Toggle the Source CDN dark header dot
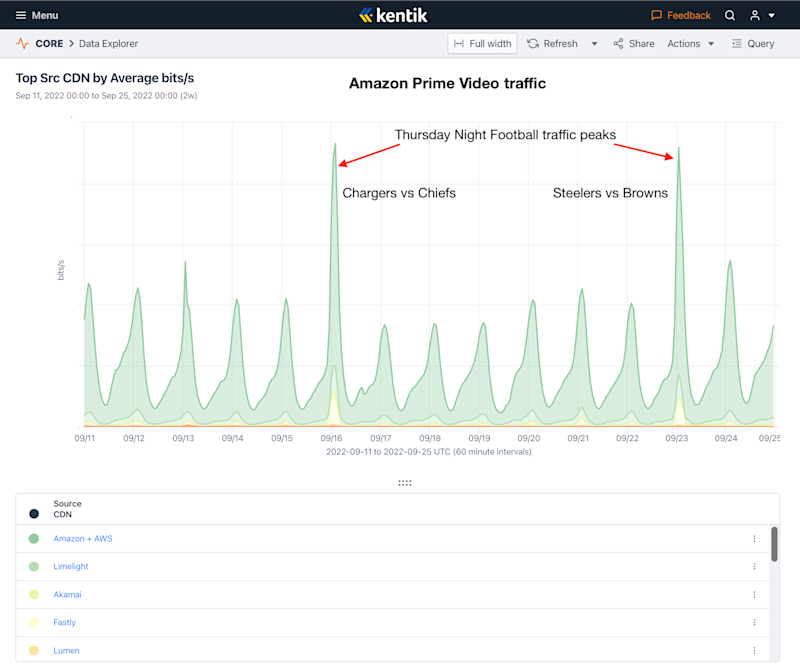Screen dimensions: 800x671 34,514
